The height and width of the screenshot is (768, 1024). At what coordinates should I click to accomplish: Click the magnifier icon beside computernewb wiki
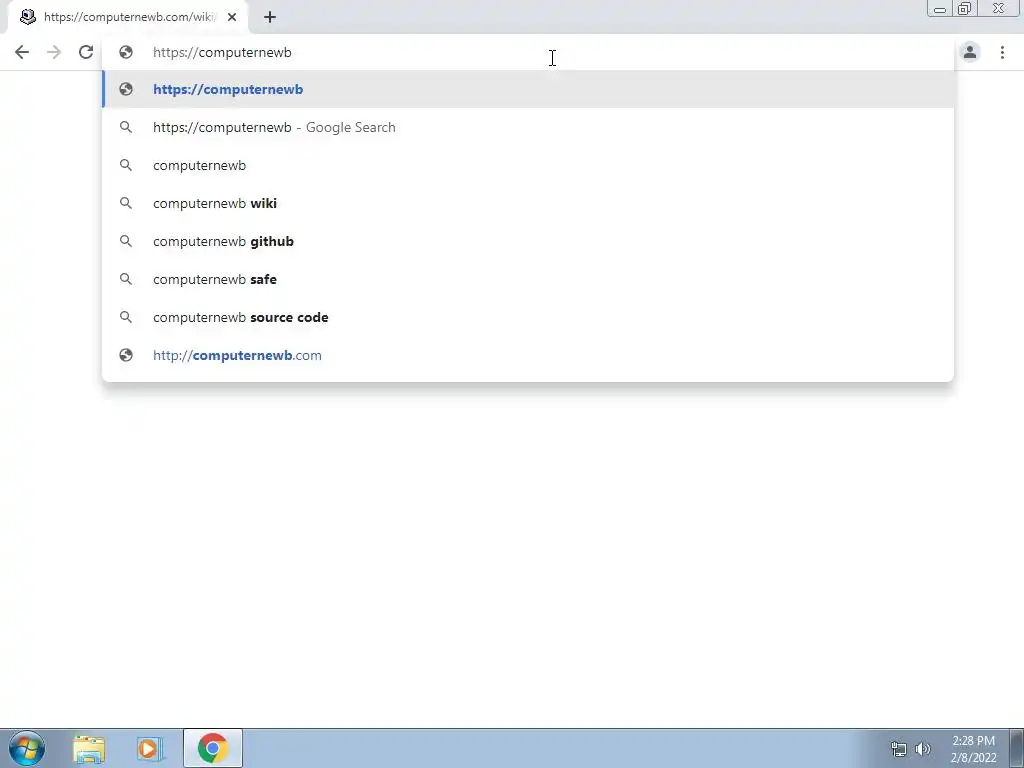click(126, 203)
